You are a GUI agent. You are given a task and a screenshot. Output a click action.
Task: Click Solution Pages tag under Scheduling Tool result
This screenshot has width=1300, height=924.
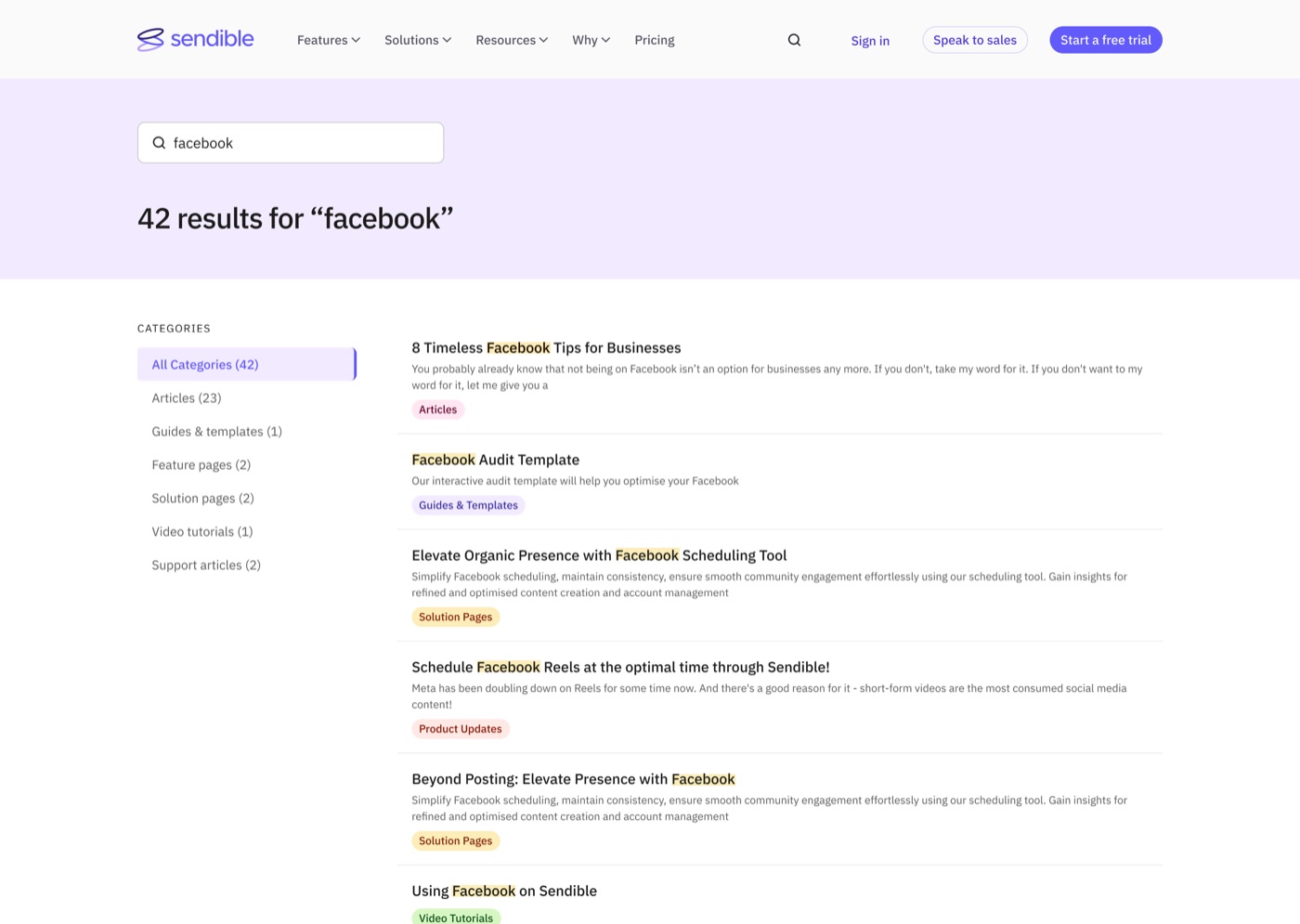(456, 617)
